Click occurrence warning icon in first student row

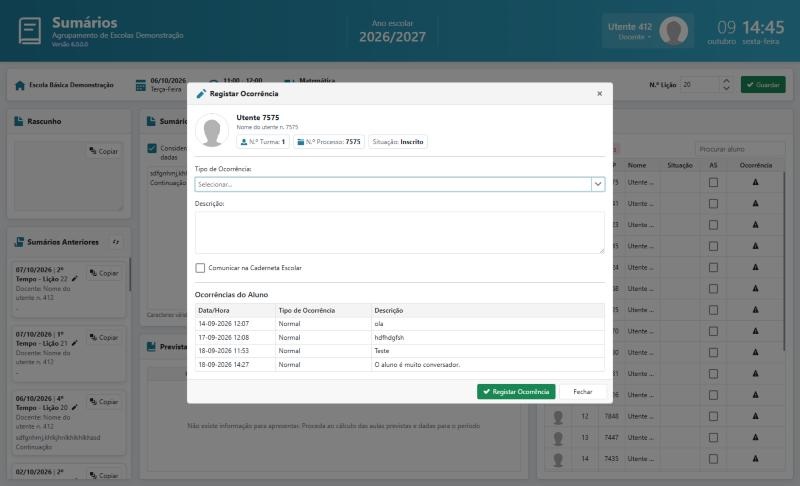click(x=756, y=182)
